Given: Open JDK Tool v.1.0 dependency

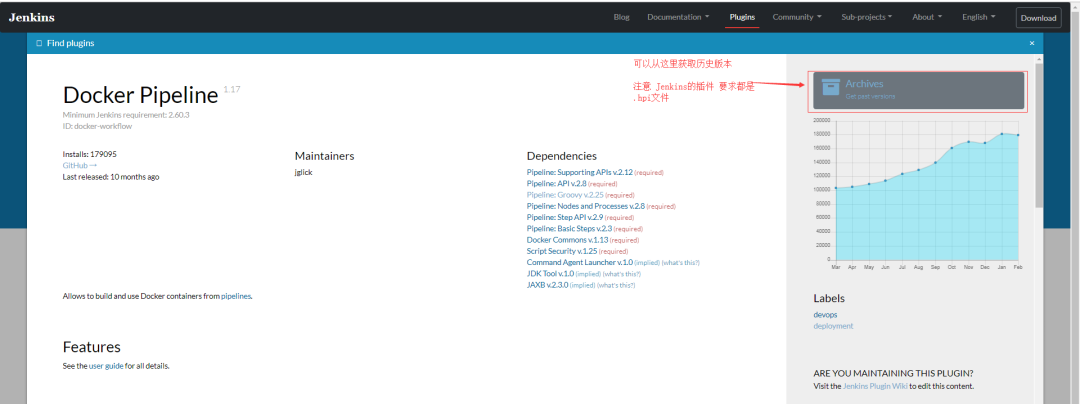Looking at the screenshot, I should 550,273.
